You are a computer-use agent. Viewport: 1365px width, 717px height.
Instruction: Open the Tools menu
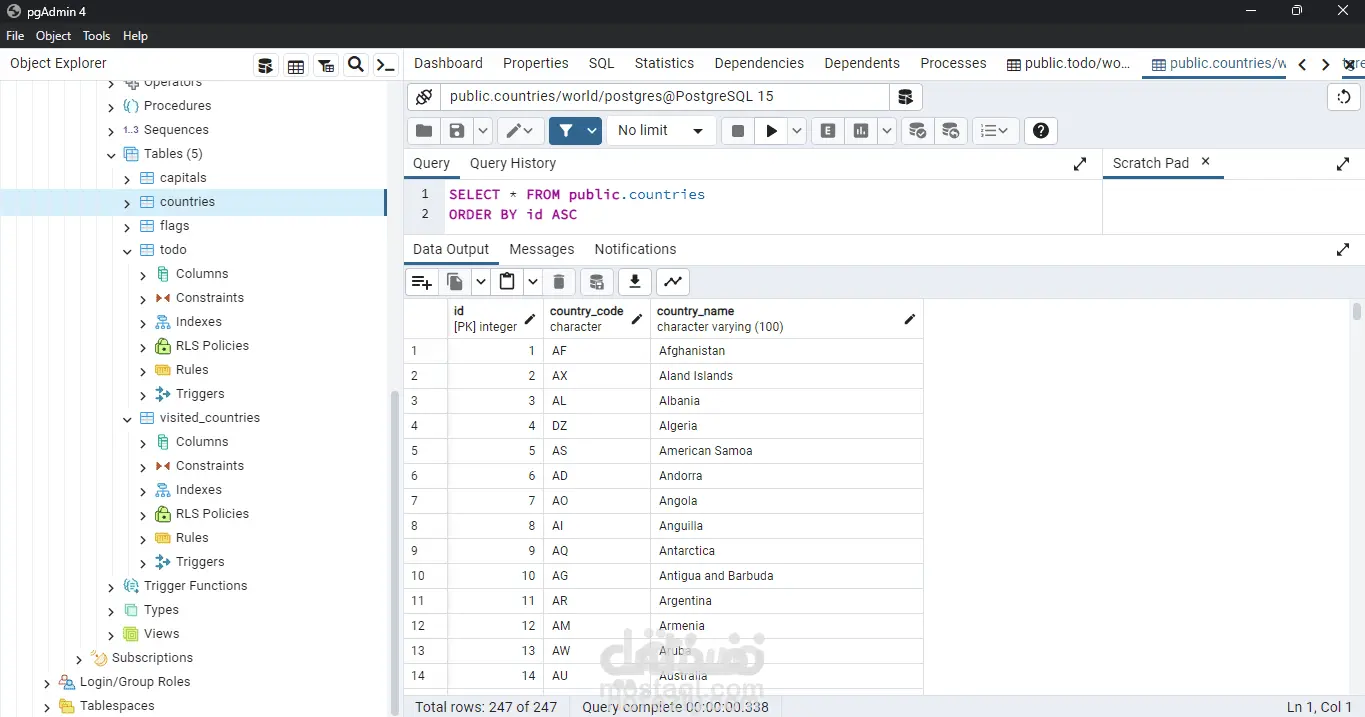(x=96, y=36)
